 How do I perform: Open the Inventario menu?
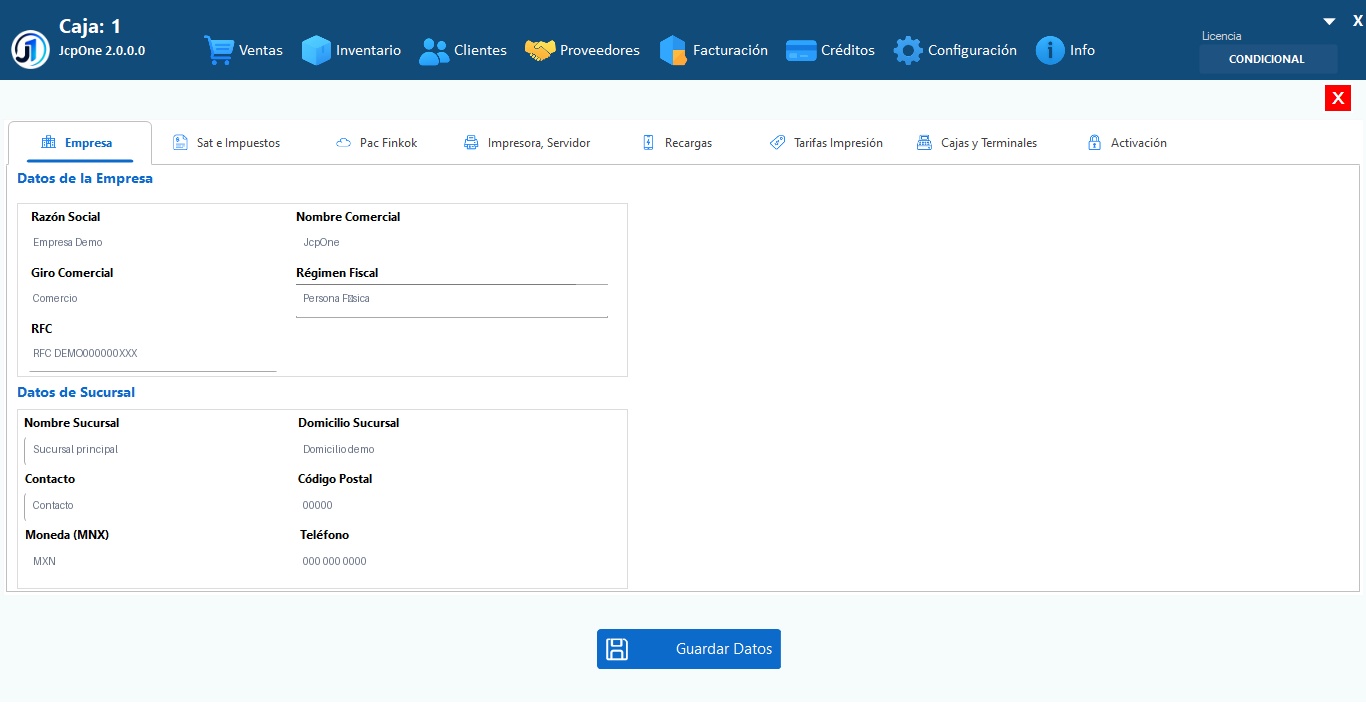pos(351,50)
